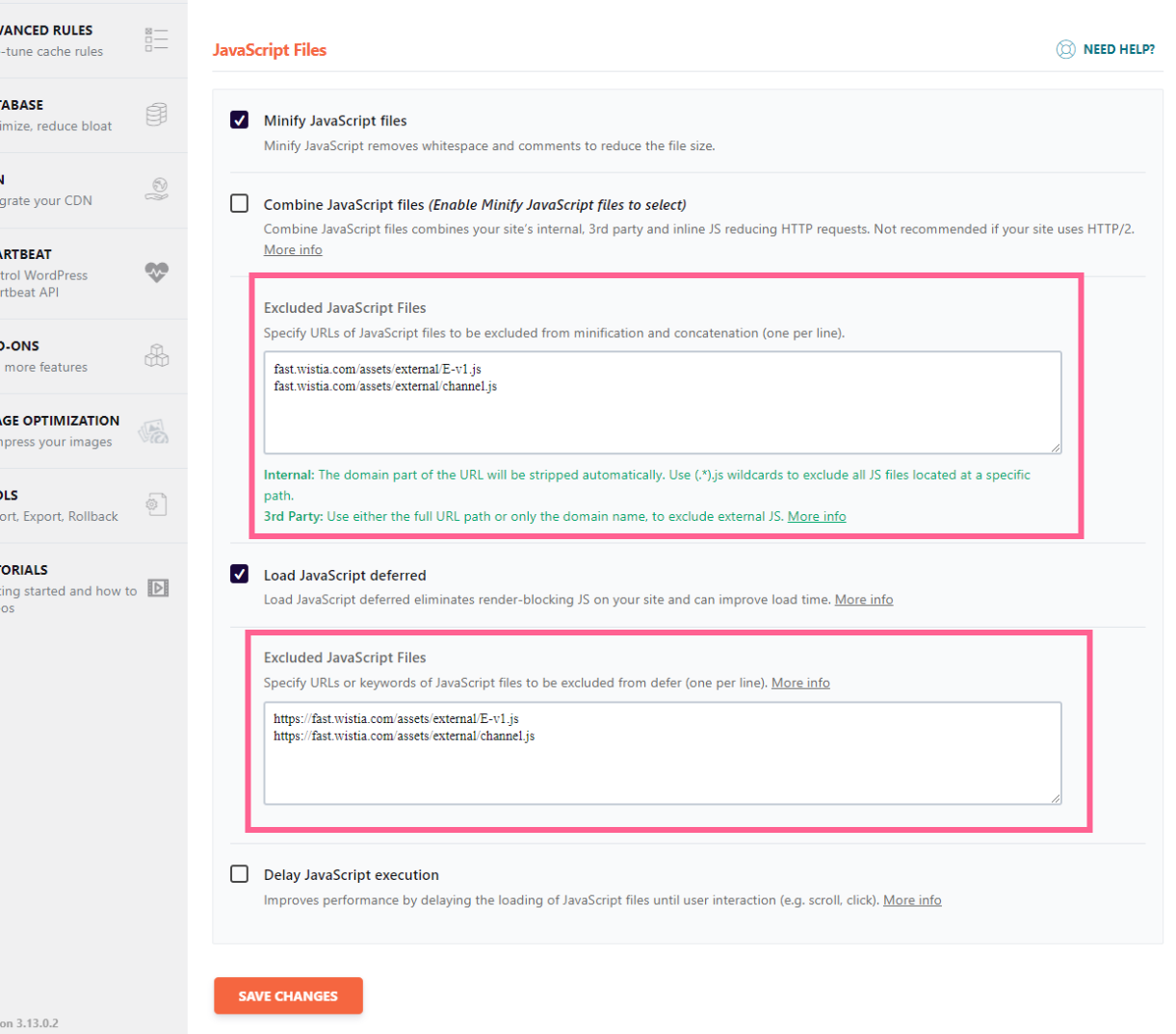Select the Database stack icon
1176x1034 pixels.
tap(156, 114)
